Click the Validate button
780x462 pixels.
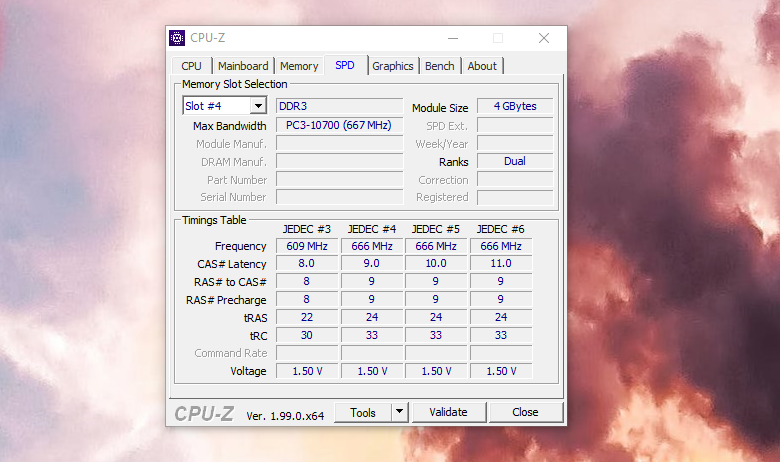tap(449, 412)
